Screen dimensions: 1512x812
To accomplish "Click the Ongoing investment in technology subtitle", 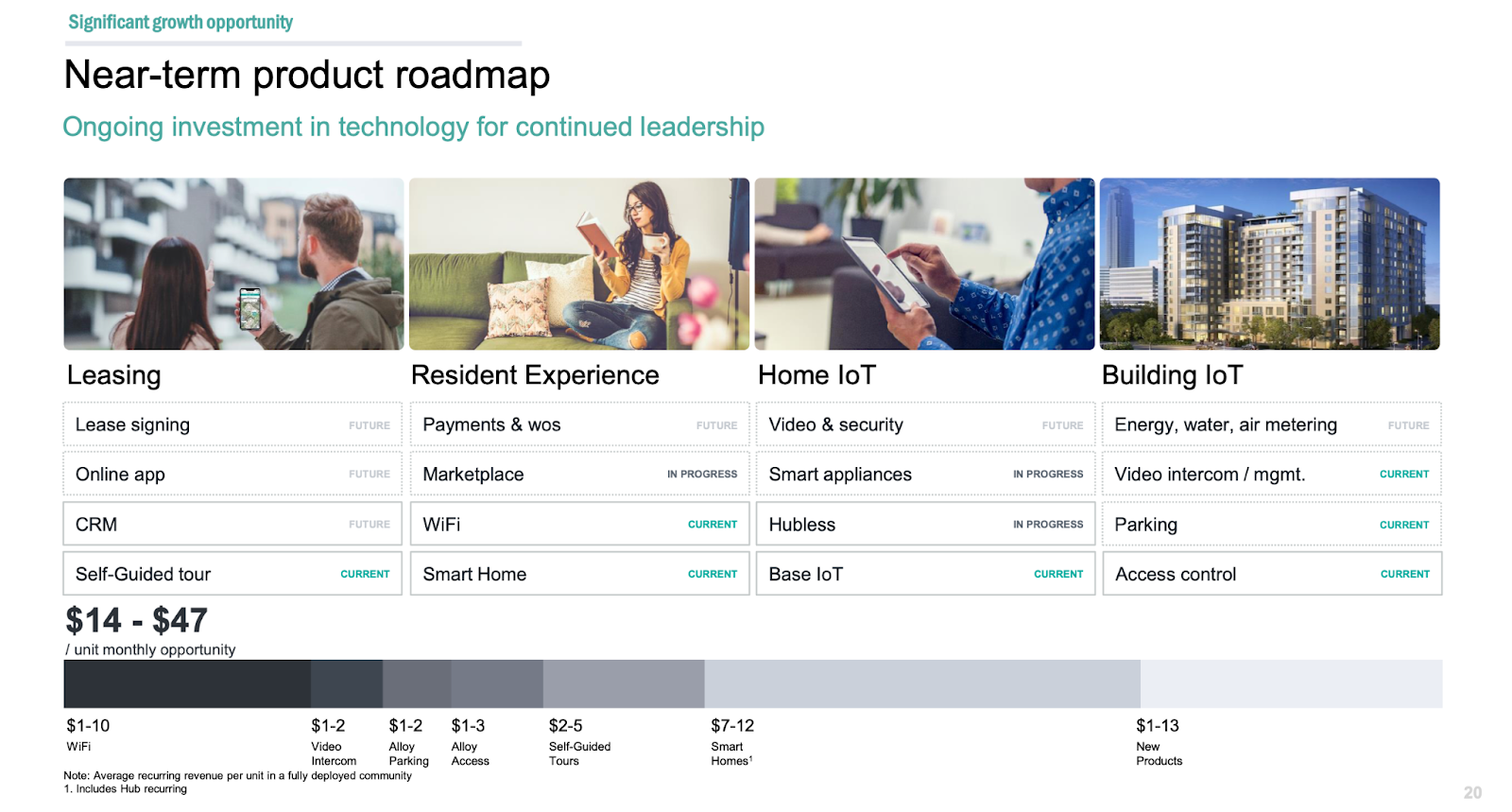I will coord(414,127).
